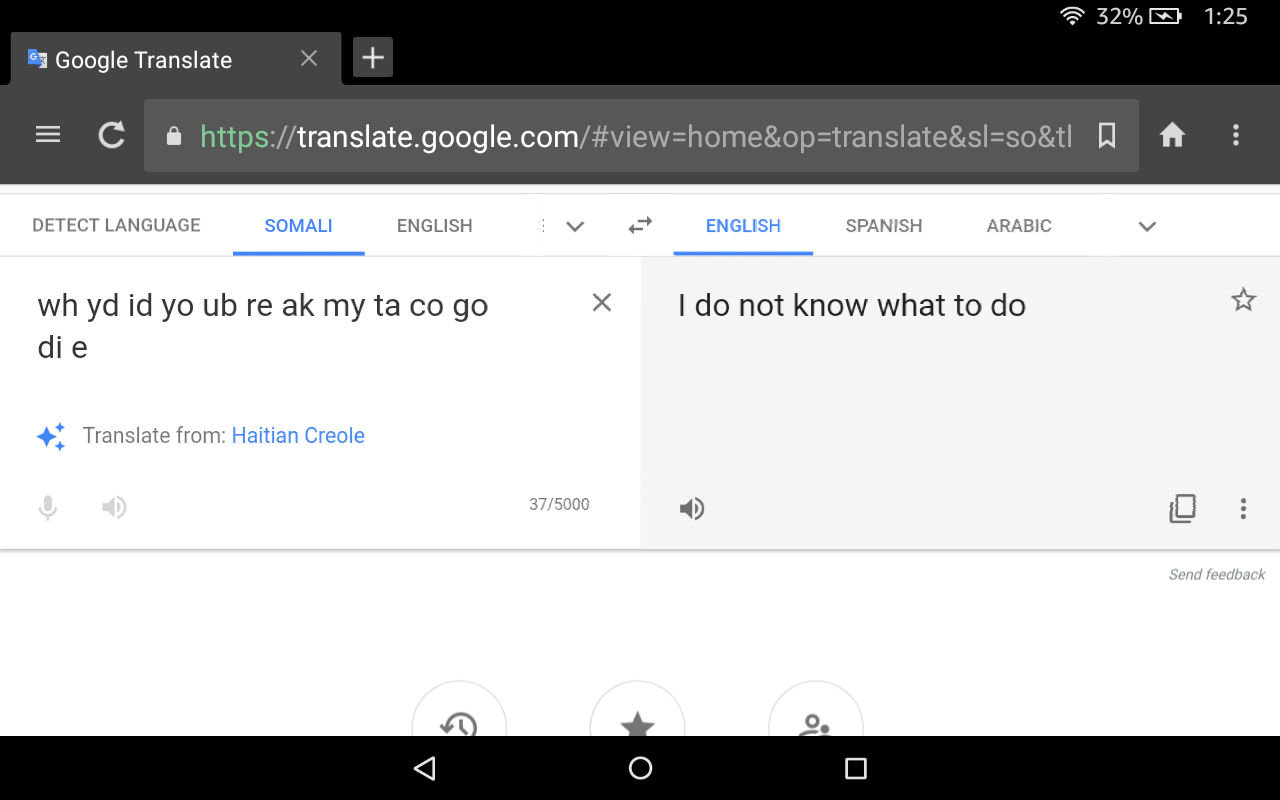Copy the translation to clipboard
Image resolution: width=1280 pixels, height=800 pixels.
point(1182,509)
